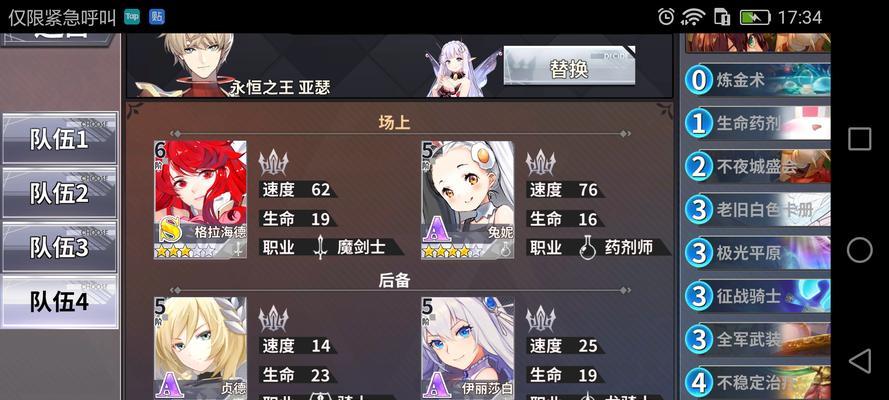Select the 炼金术 card in the deck list
Image resolution: width=889 pixels, height=400 pixels.
[x=757, y=80]
